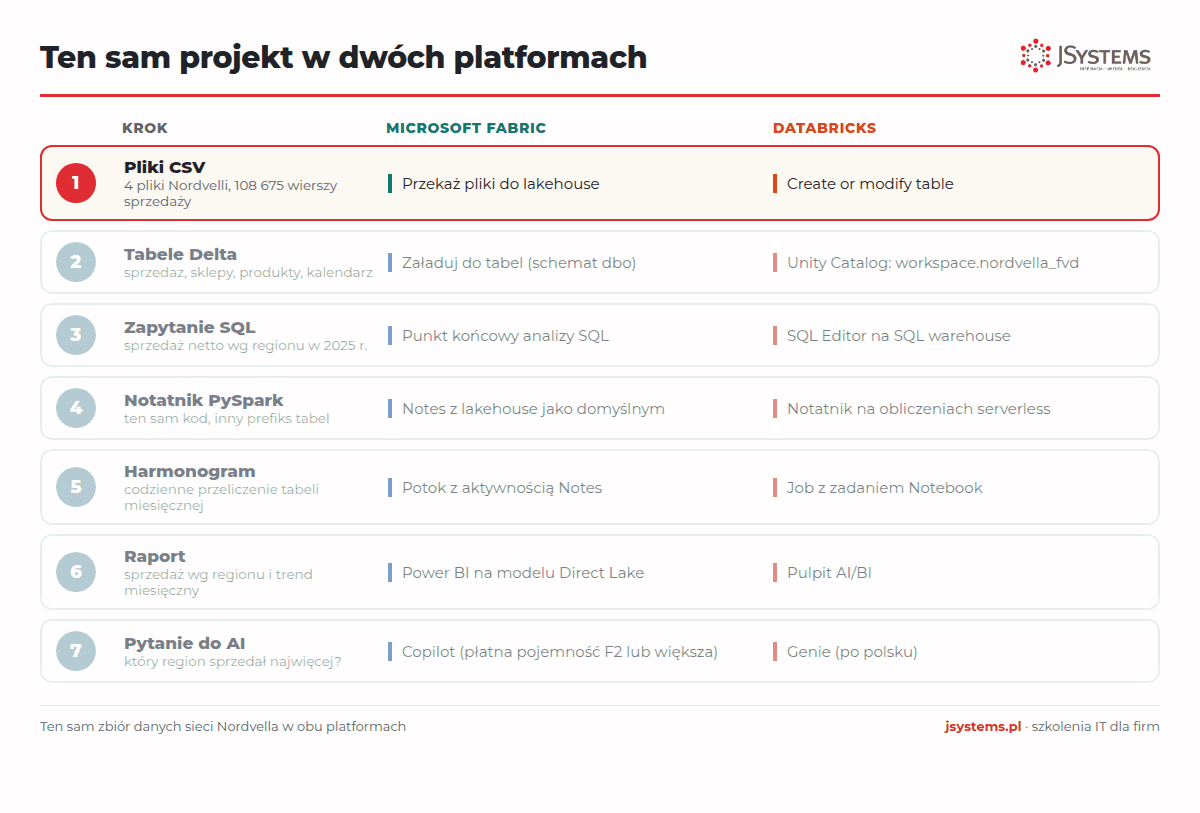Click 'sprzedaż netto wg regionu w 2025 r.' description

(245, 346)
